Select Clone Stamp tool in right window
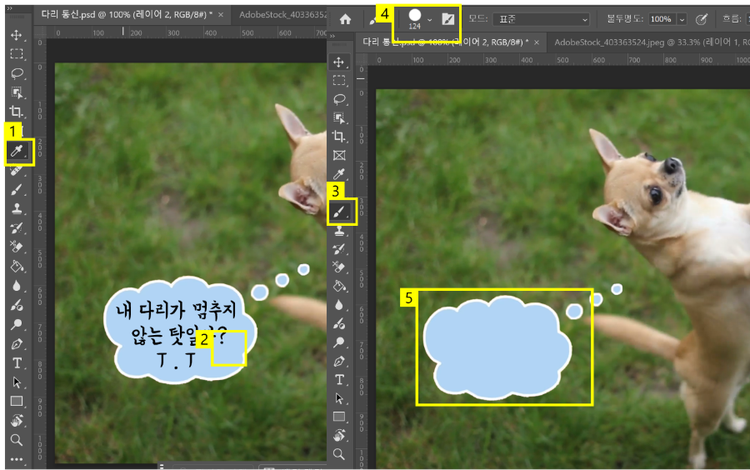 click(339, 231)
